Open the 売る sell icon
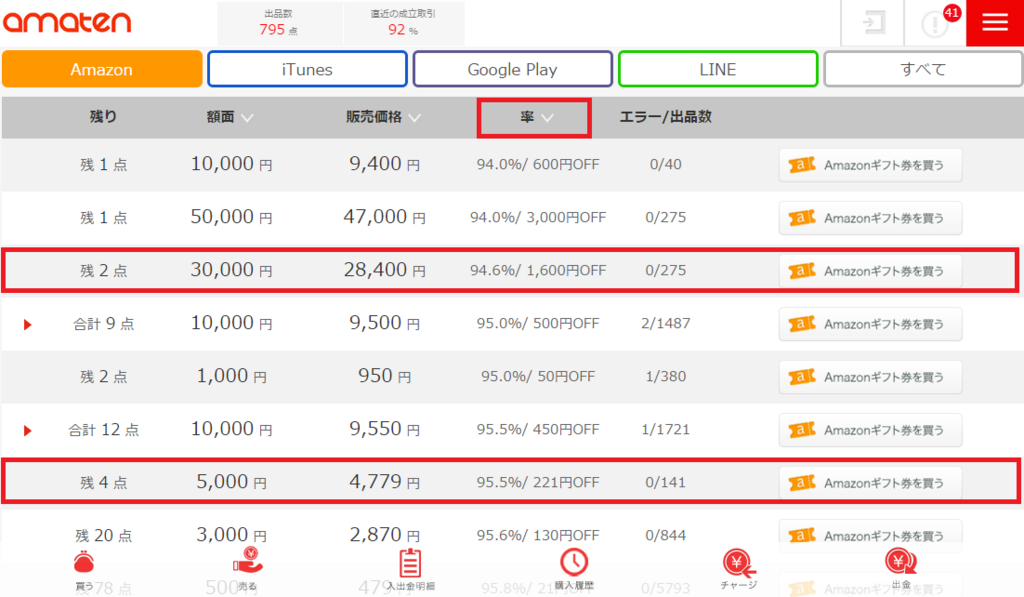 pos(248,560)
